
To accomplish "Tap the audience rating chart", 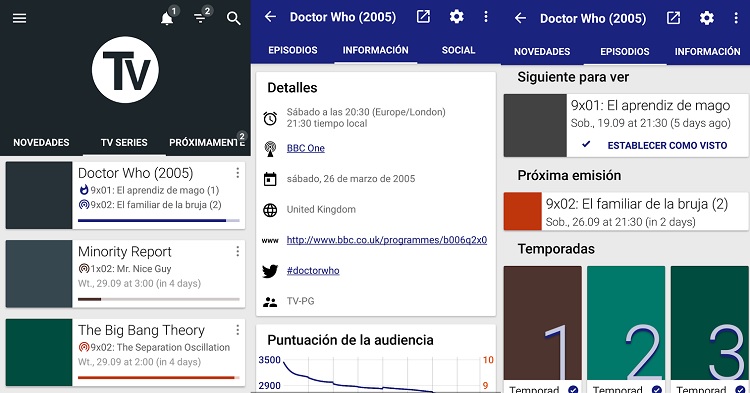I will tap(376, 374).
